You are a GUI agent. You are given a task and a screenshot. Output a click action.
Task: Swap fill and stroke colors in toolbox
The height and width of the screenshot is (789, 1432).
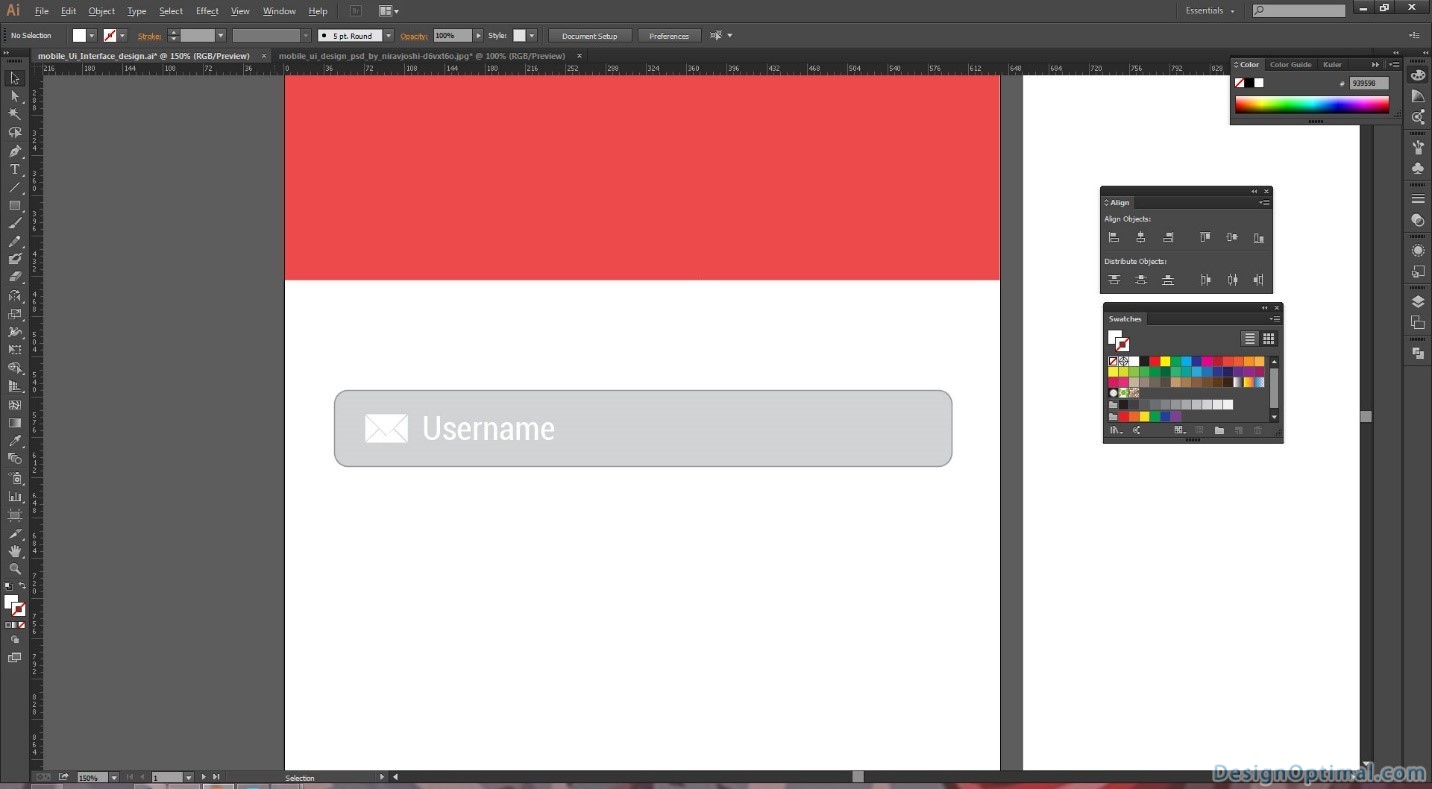pyautogui.click(x=22, y=586)
